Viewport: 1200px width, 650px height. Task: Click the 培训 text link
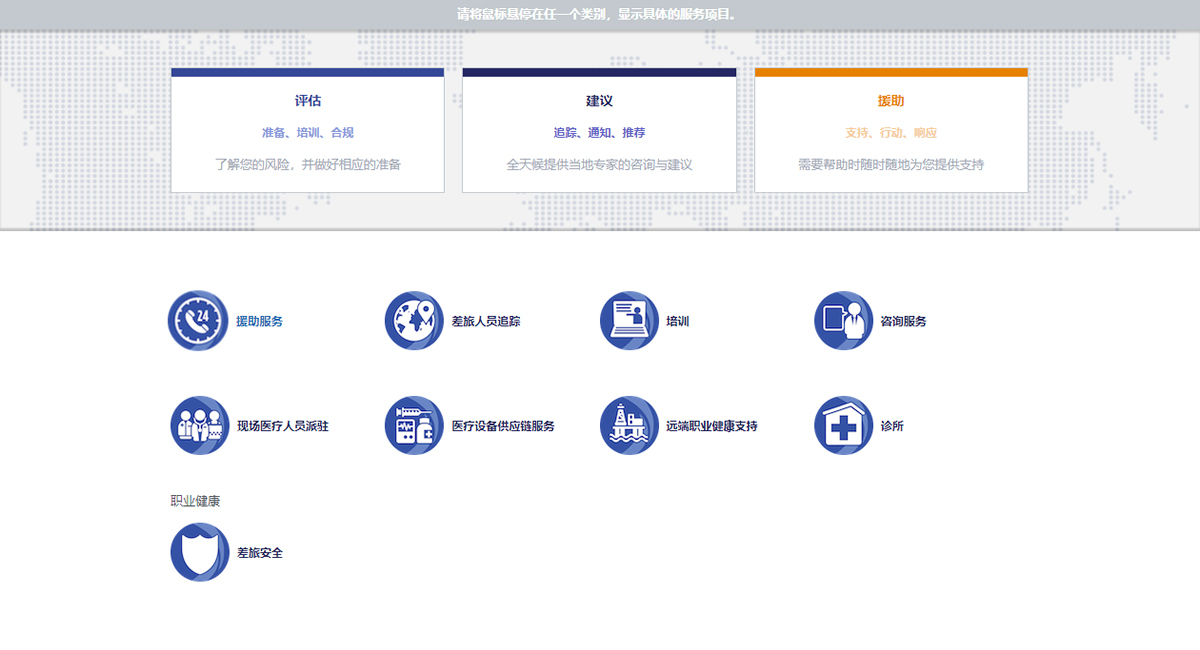(x=678, y=322)
